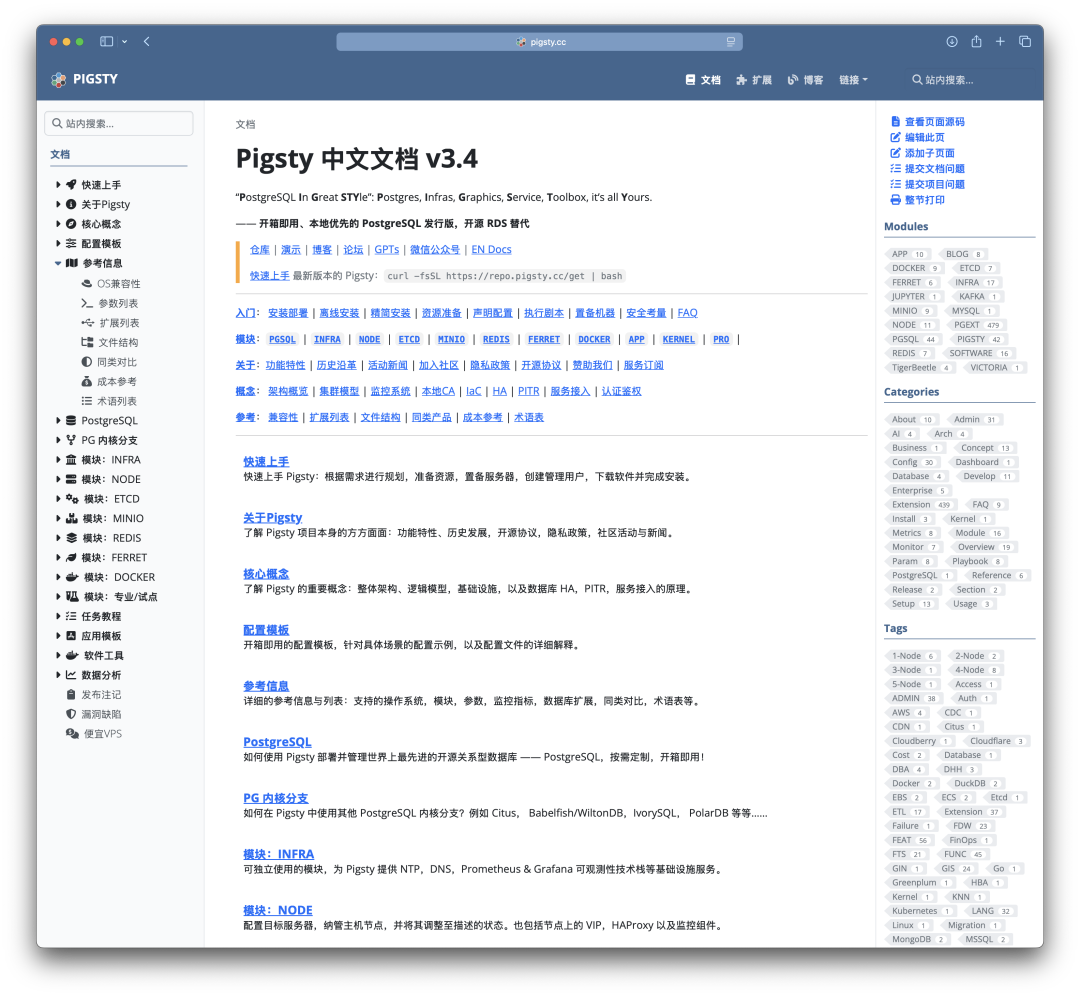
Task: Click the coins icon beside 成本参考
Action: 87,381
